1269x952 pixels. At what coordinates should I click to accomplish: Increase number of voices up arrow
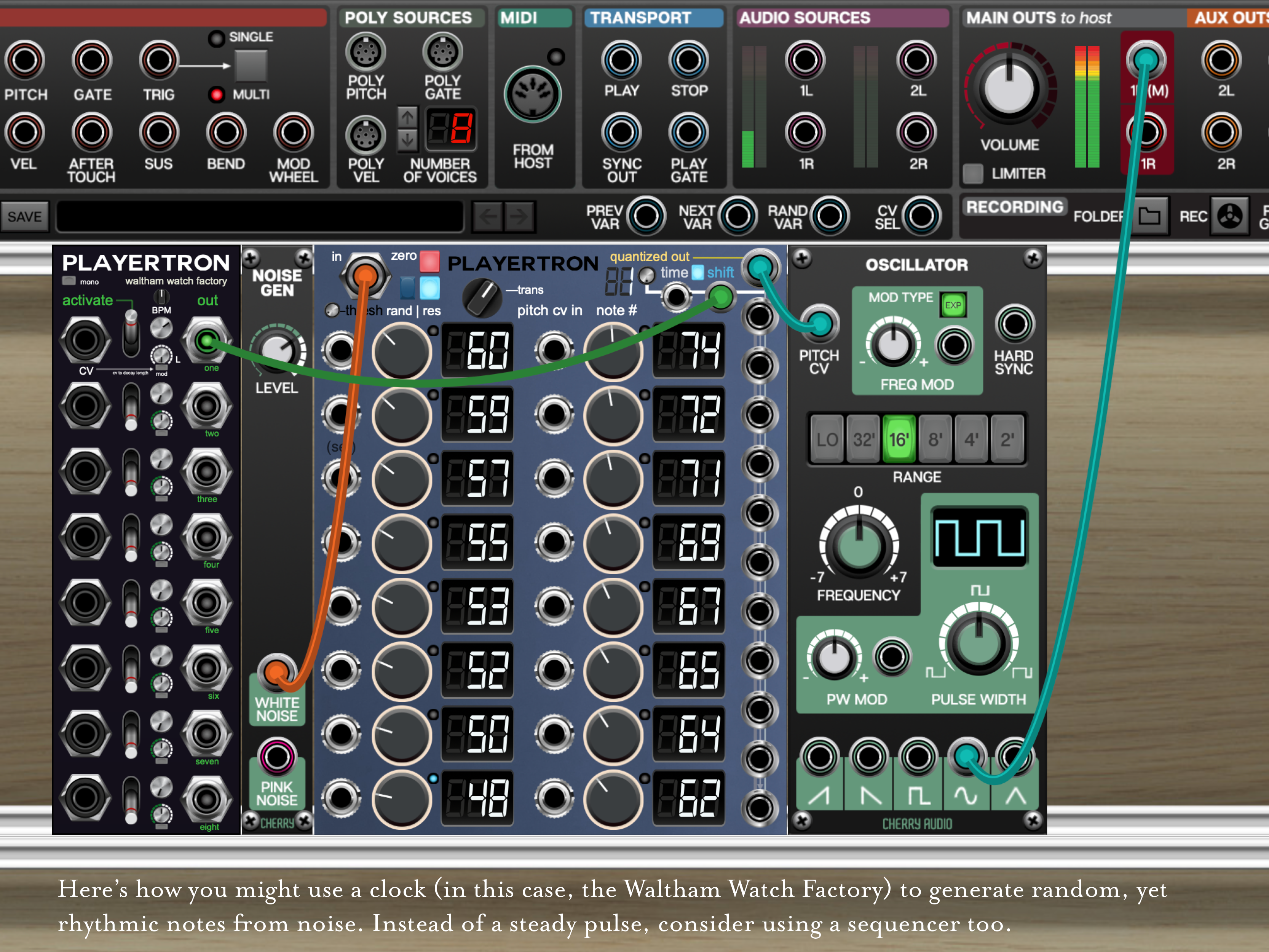point(407,118)
